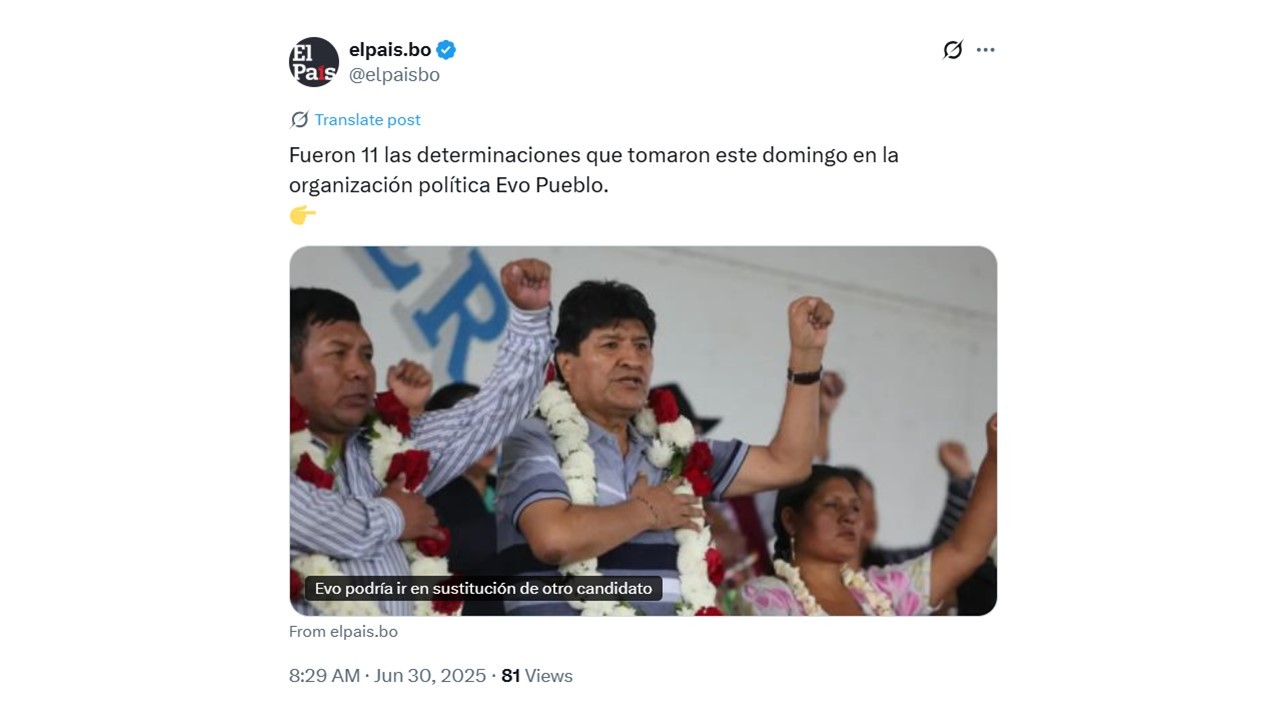
Task: Click the caption Evo podría ir en sustitución
Action: pyautogui.click(x=483, y=588)
